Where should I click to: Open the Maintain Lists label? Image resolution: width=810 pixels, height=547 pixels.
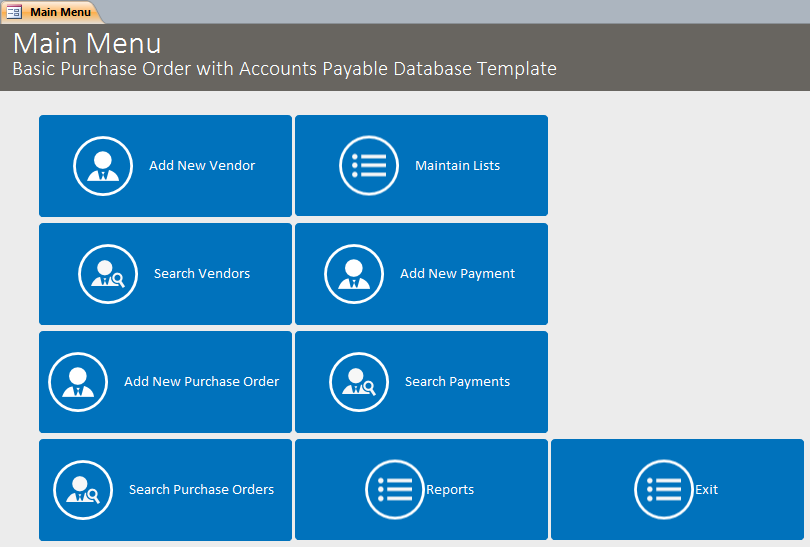(x=458, y=165)
